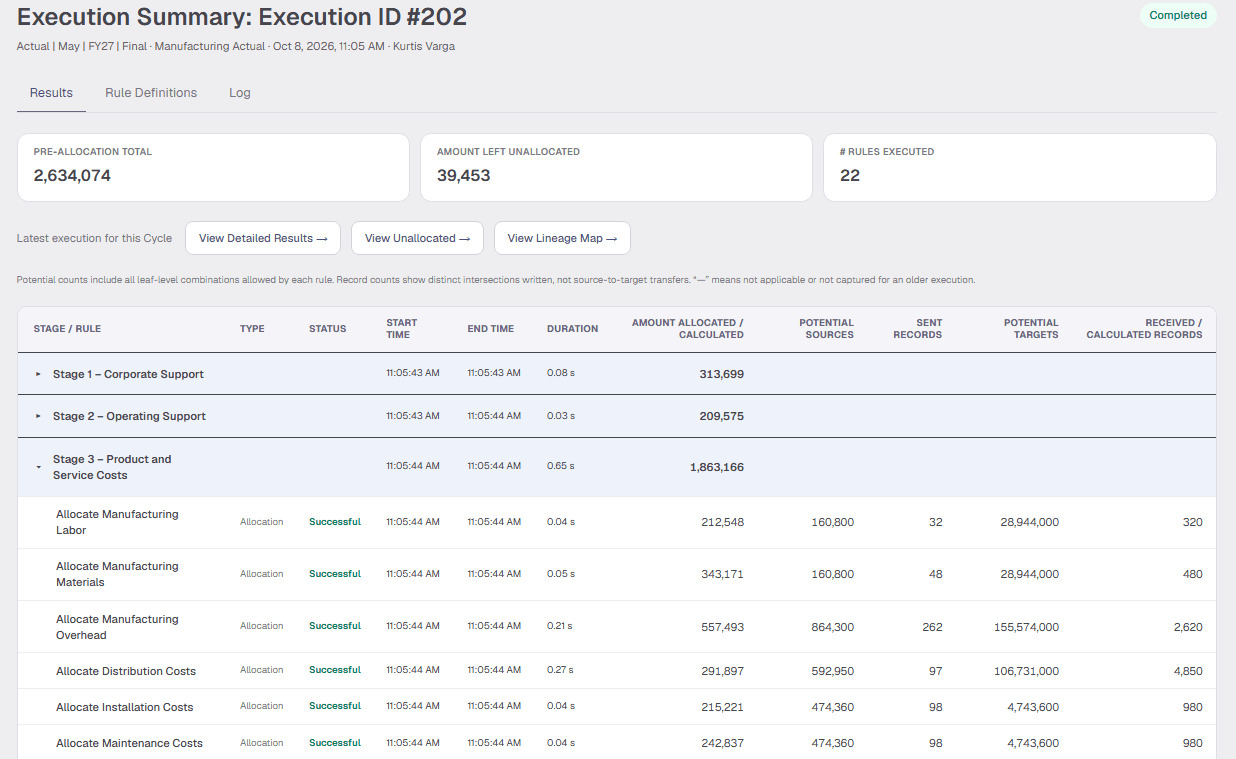
Task: Click Stage 3 allocated amount 1,863,166
Action: click(717, 467)
